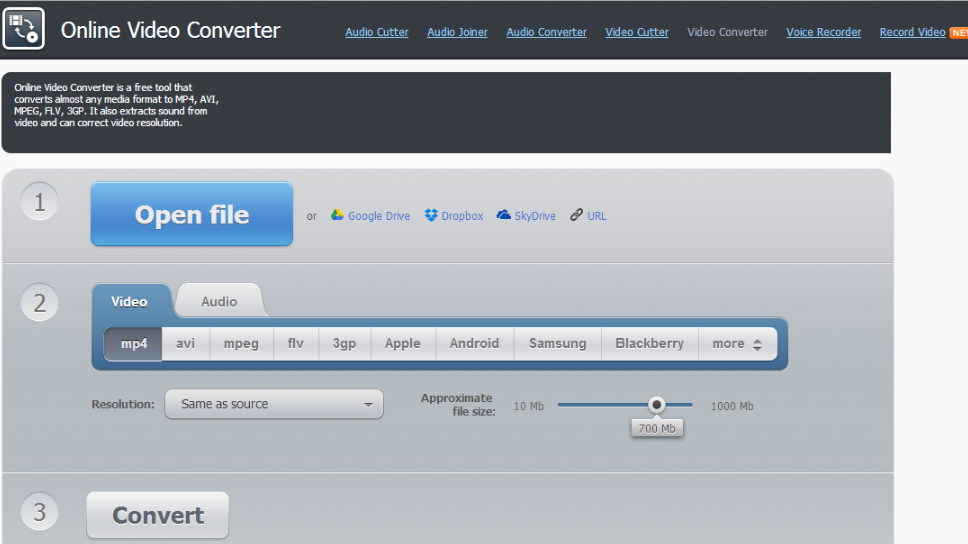
Task: Open the Resolution Same as source dropdown
Action: pyautogui.click(x=274, y=404)
